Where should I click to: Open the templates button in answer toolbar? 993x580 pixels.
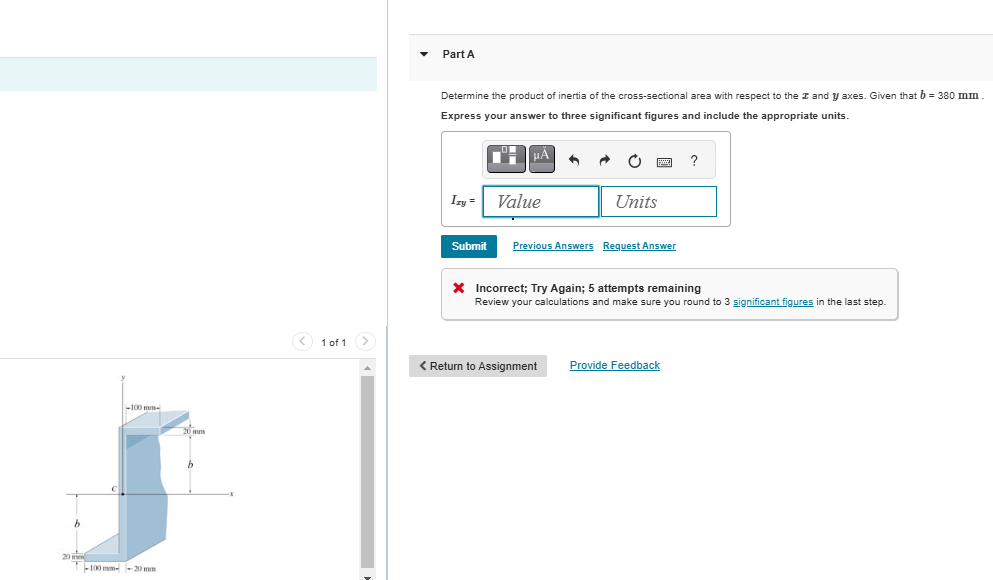point(506,158)
